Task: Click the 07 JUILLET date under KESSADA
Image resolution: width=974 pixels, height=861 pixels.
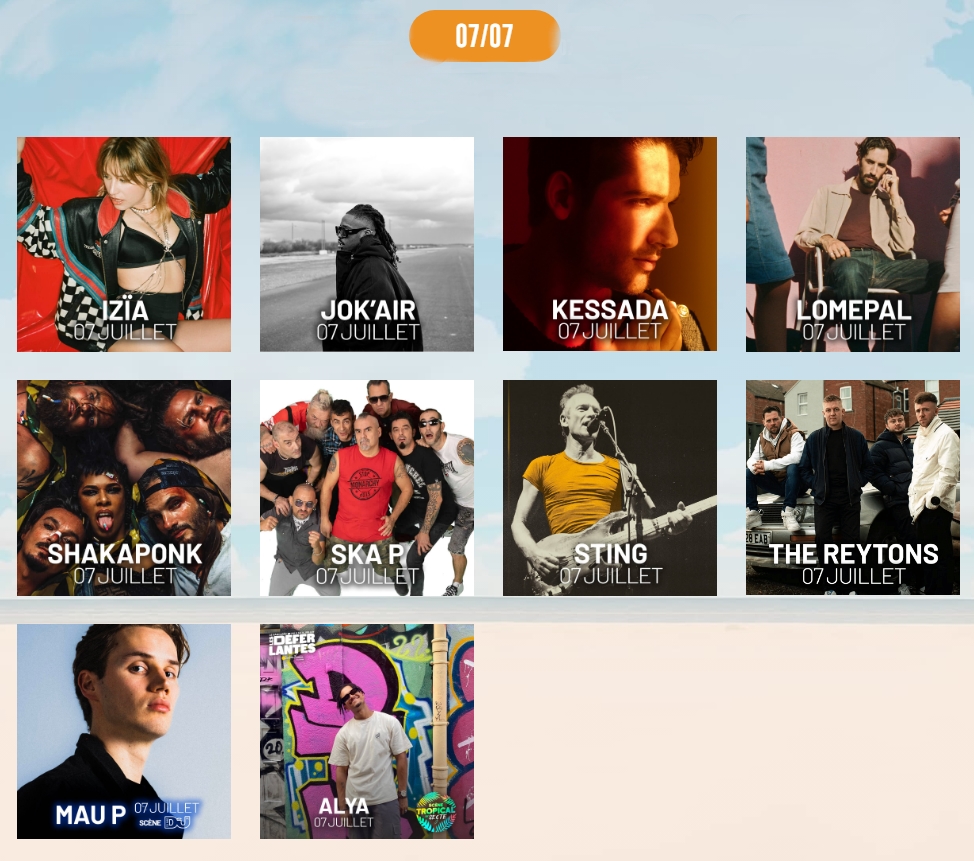Action: (609, 332)
